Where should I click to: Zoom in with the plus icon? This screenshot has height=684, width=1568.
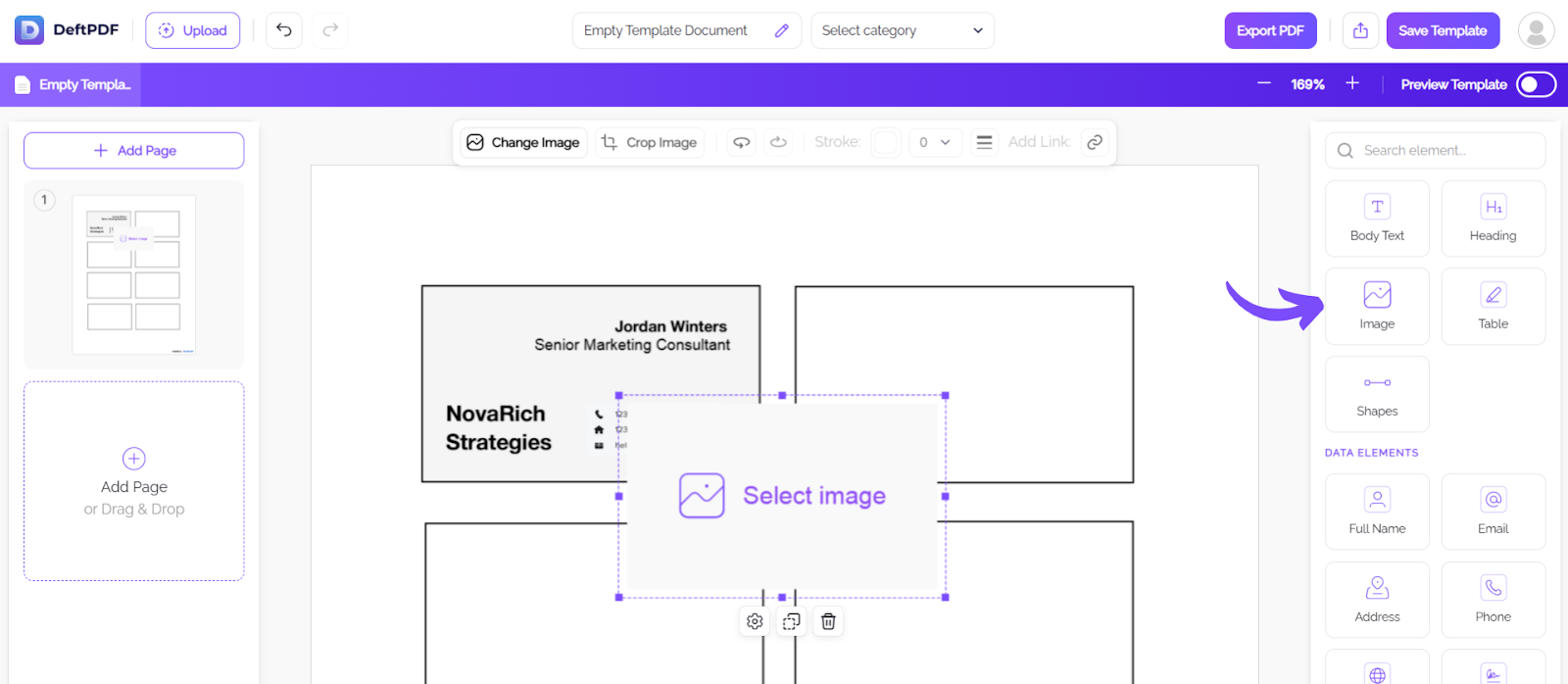pyautogui.click(x=1352, y=84)
